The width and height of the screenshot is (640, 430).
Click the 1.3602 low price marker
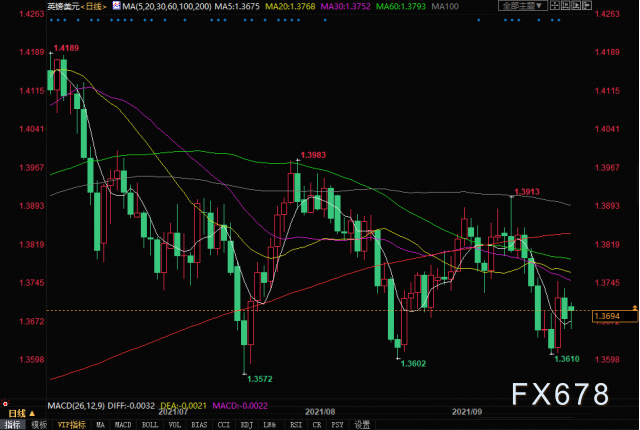point(413,364)
